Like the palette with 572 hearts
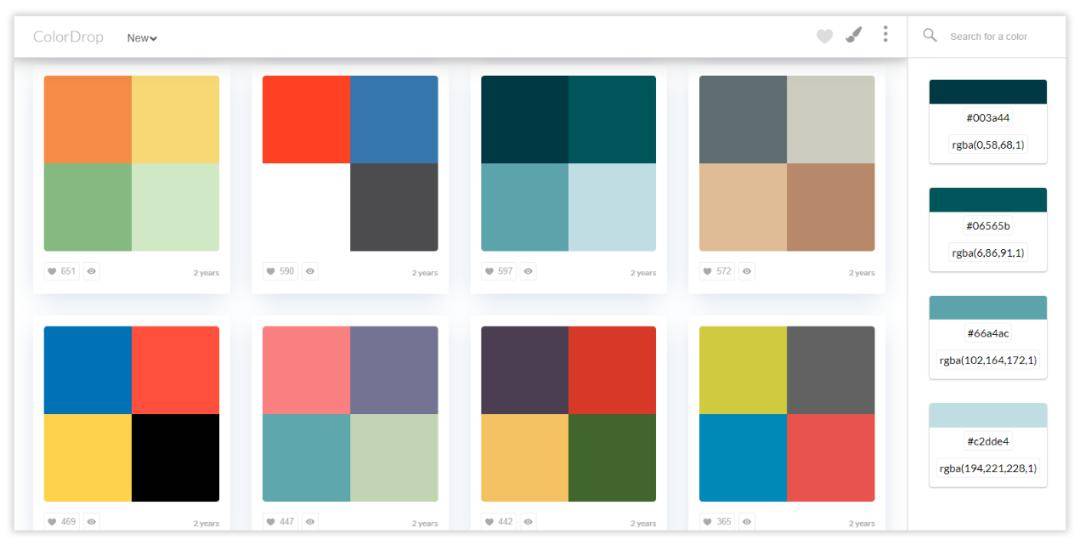Viewport: 1080px width, 545px height. pos(716,271)
